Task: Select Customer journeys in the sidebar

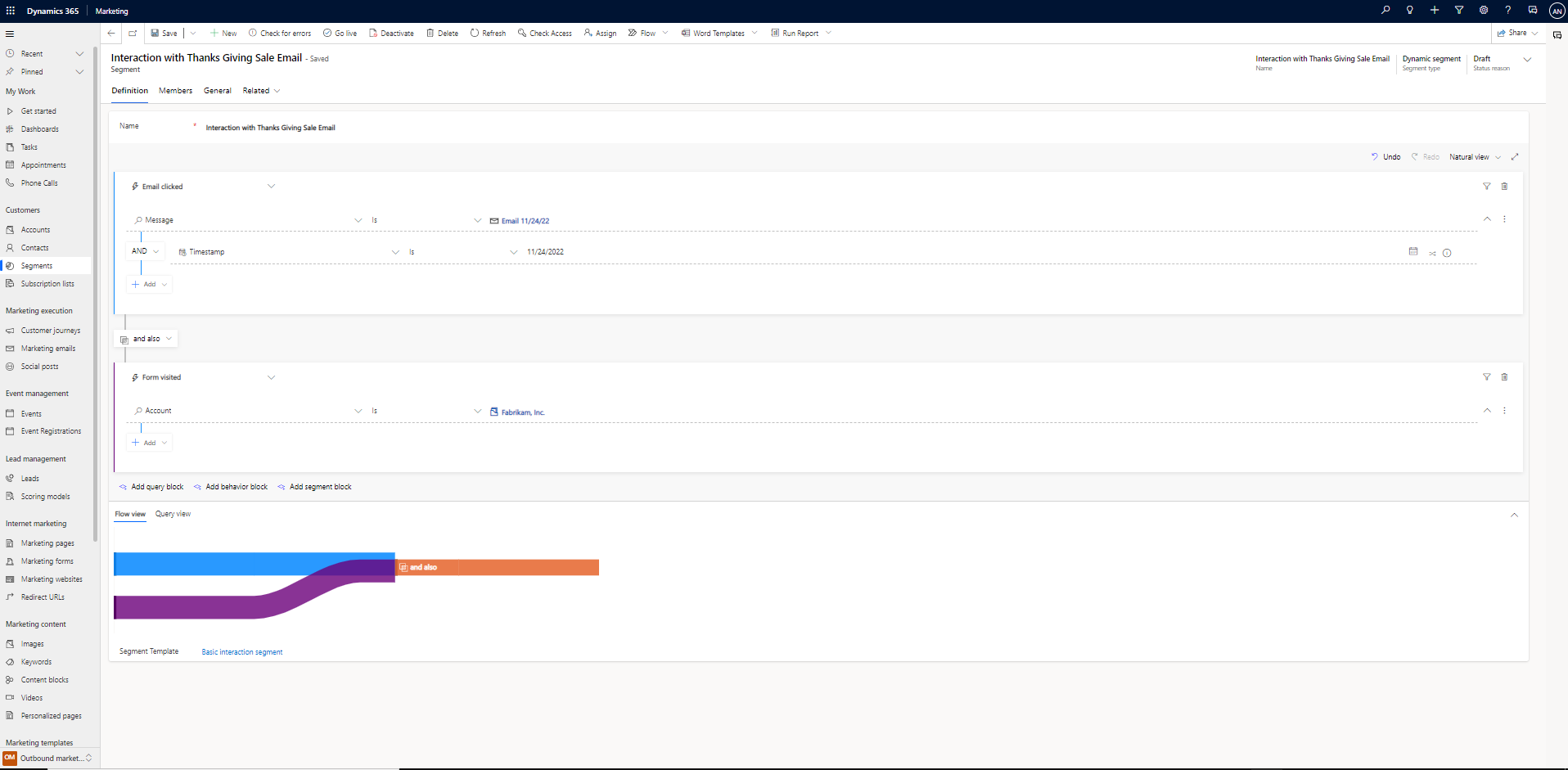Action: [49, 331]
